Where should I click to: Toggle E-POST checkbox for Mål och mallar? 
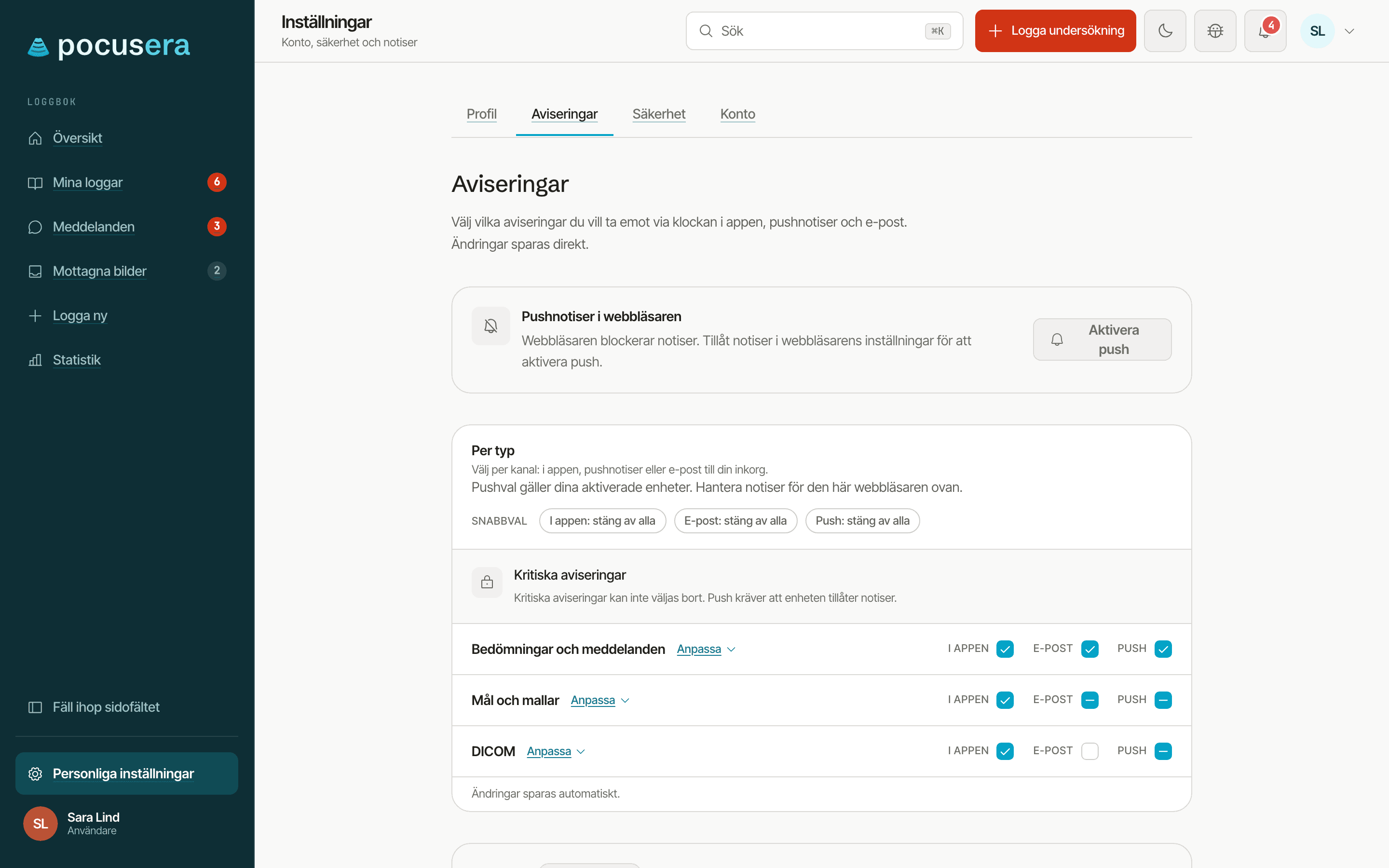pyautogui.click(x=1089, y=700)
